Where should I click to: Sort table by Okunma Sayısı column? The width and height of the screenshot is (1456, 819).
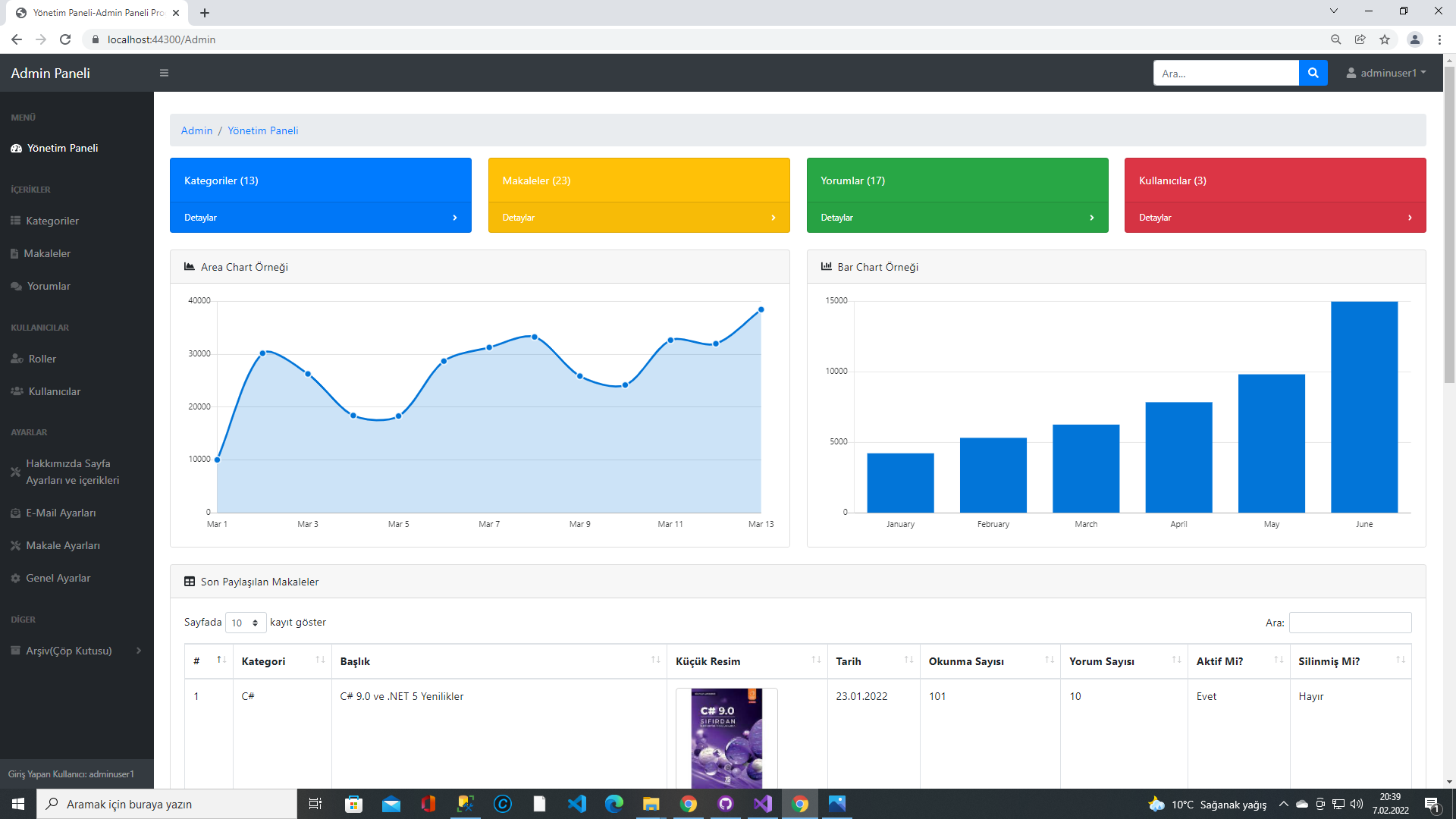(990, 661)
